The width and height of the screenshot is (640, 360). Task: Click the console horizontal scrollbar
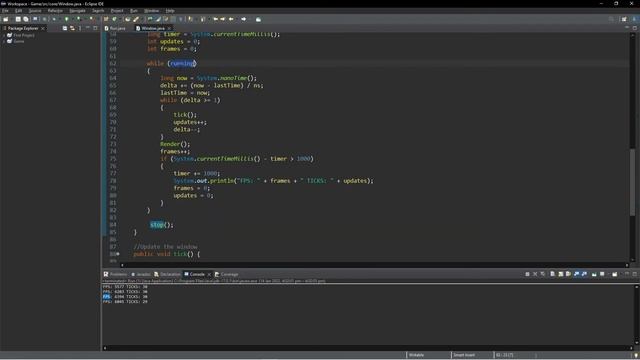tap(367, 348)
